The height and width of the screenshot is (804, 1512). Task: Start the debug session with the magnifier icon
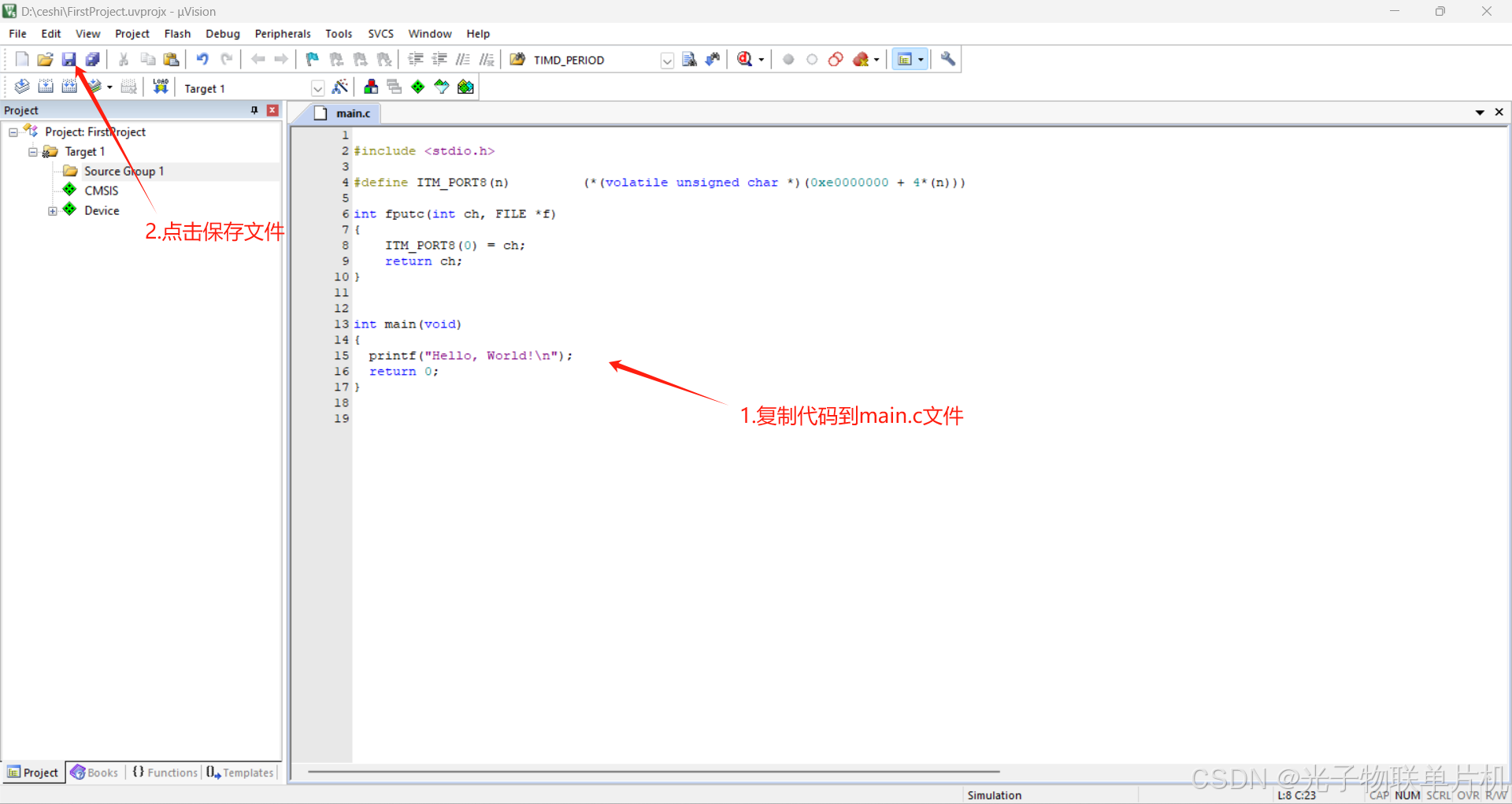coord(744,59)
